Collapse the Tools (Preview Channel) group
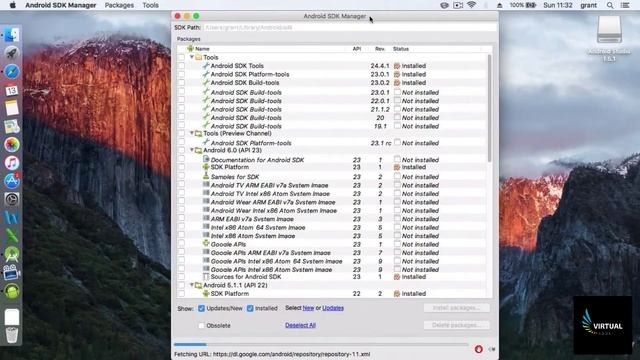 click(x=192, y=133)
